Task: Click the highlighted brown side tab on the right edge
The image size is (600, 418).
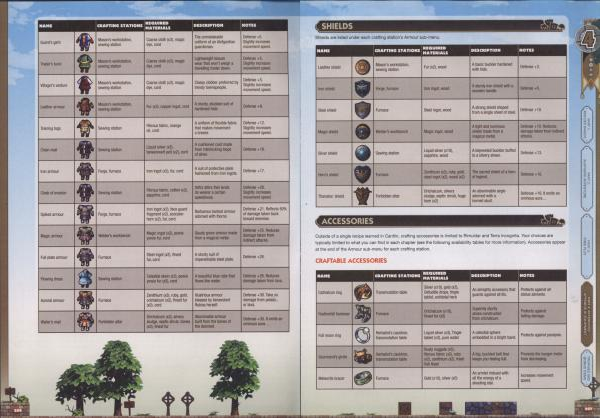Action: 587,314
